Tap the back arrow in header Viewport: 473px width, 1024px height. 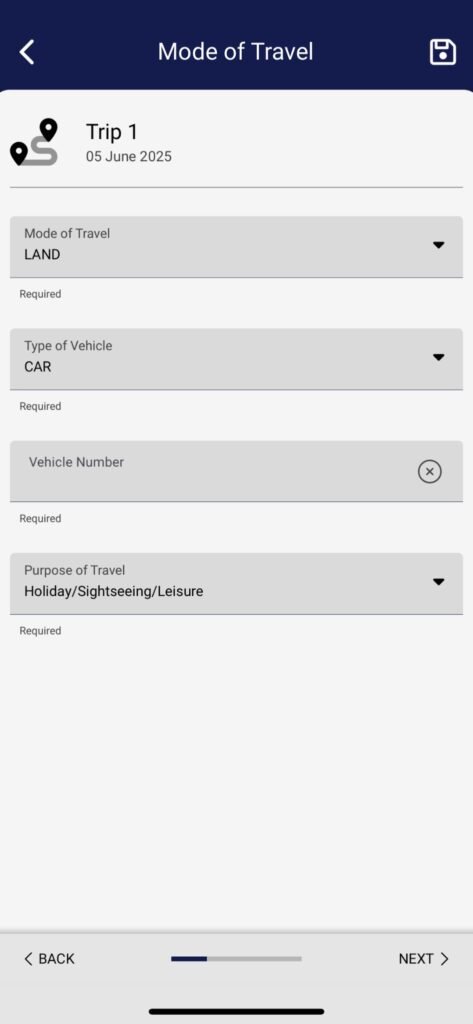(x=27, y=52)
